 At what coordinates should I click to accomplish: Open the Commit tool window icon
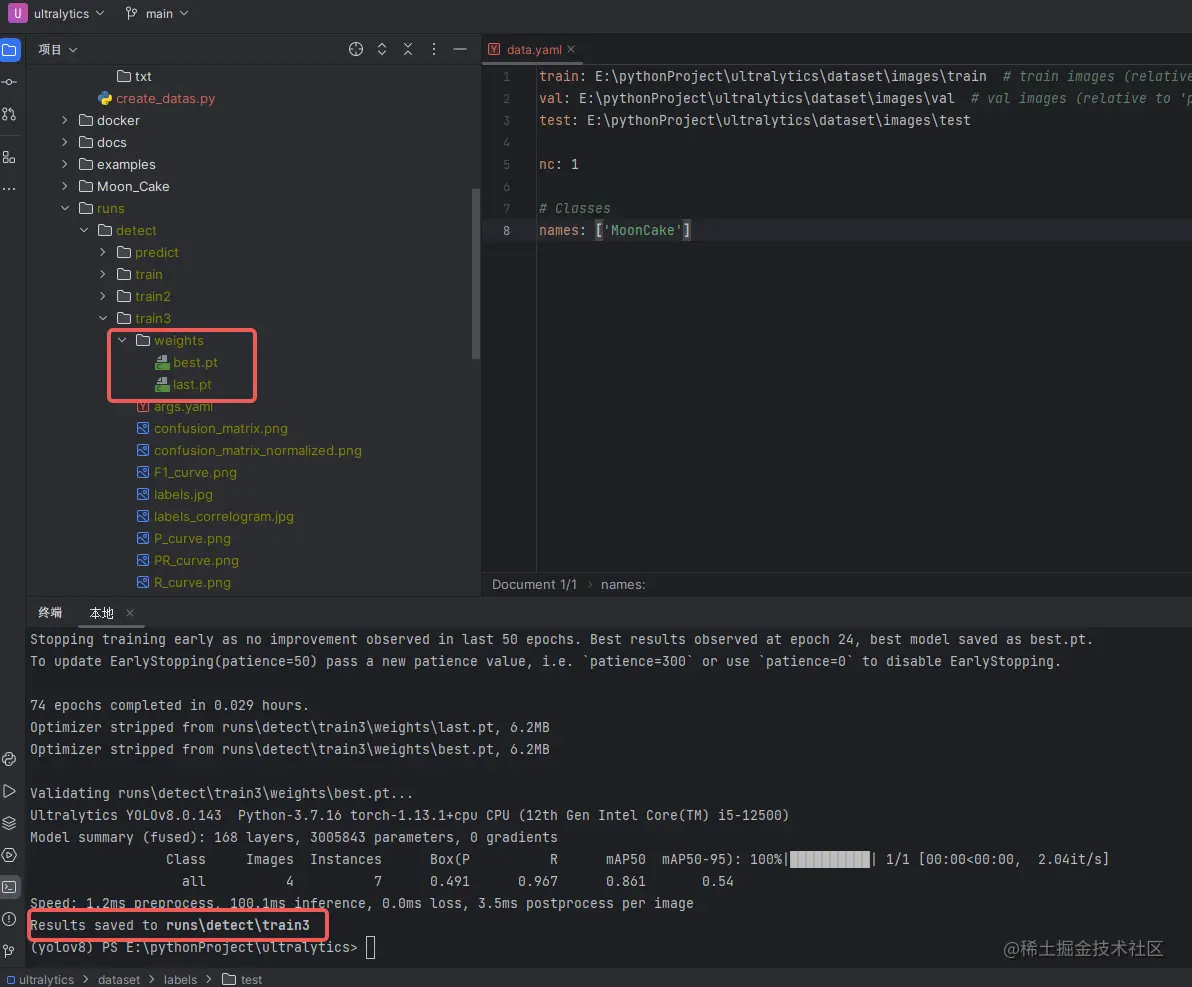9,82
